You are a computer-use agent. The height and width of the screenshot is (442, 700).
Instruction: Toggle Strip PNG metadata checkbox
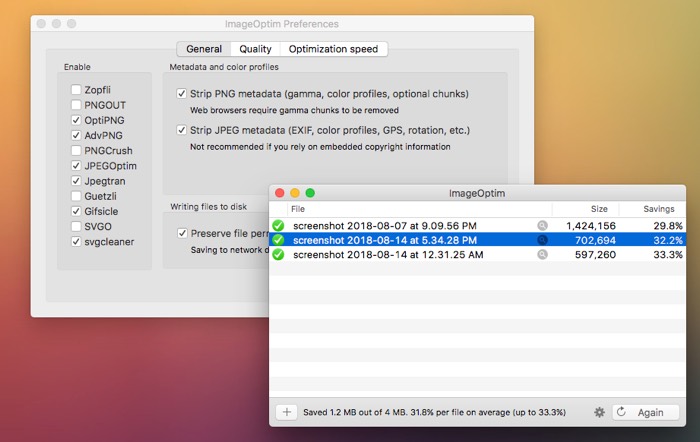click(181, 94)
